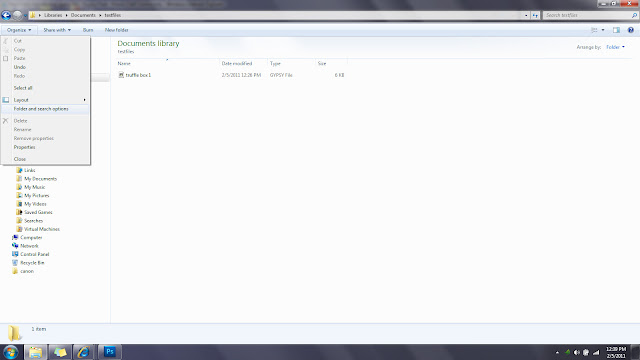Open Internet Explorer from taskbar

tap(84, 352)
